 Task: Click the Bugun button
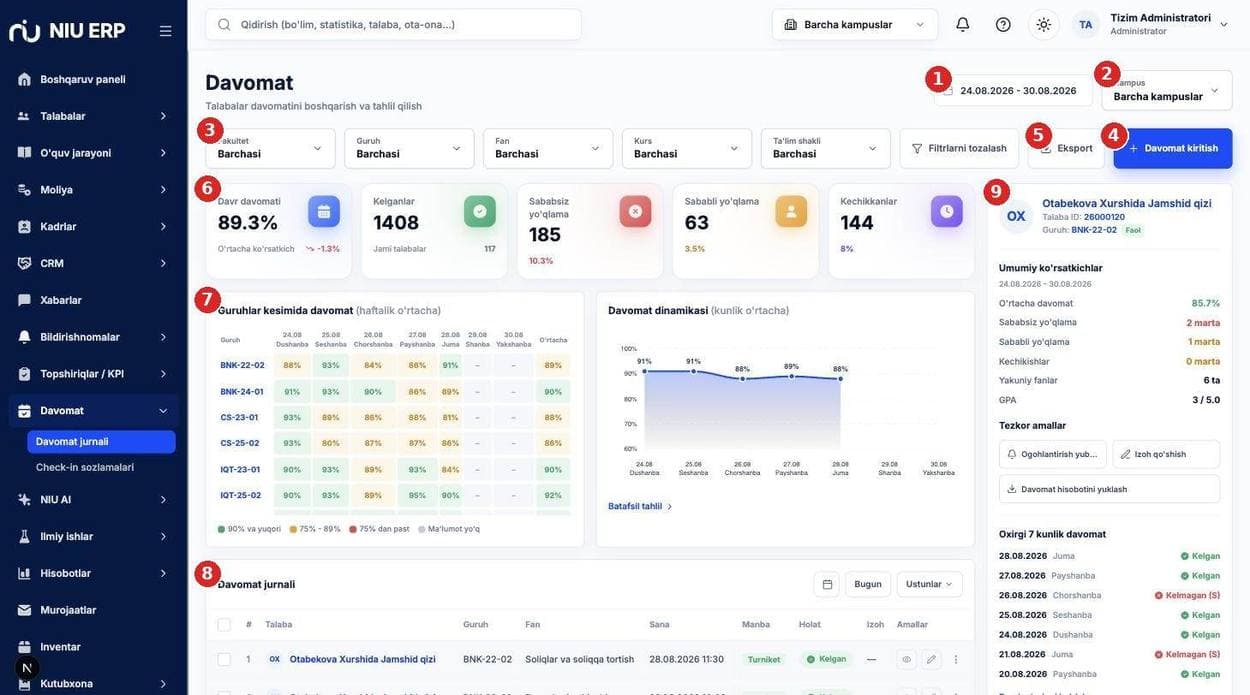868,584
